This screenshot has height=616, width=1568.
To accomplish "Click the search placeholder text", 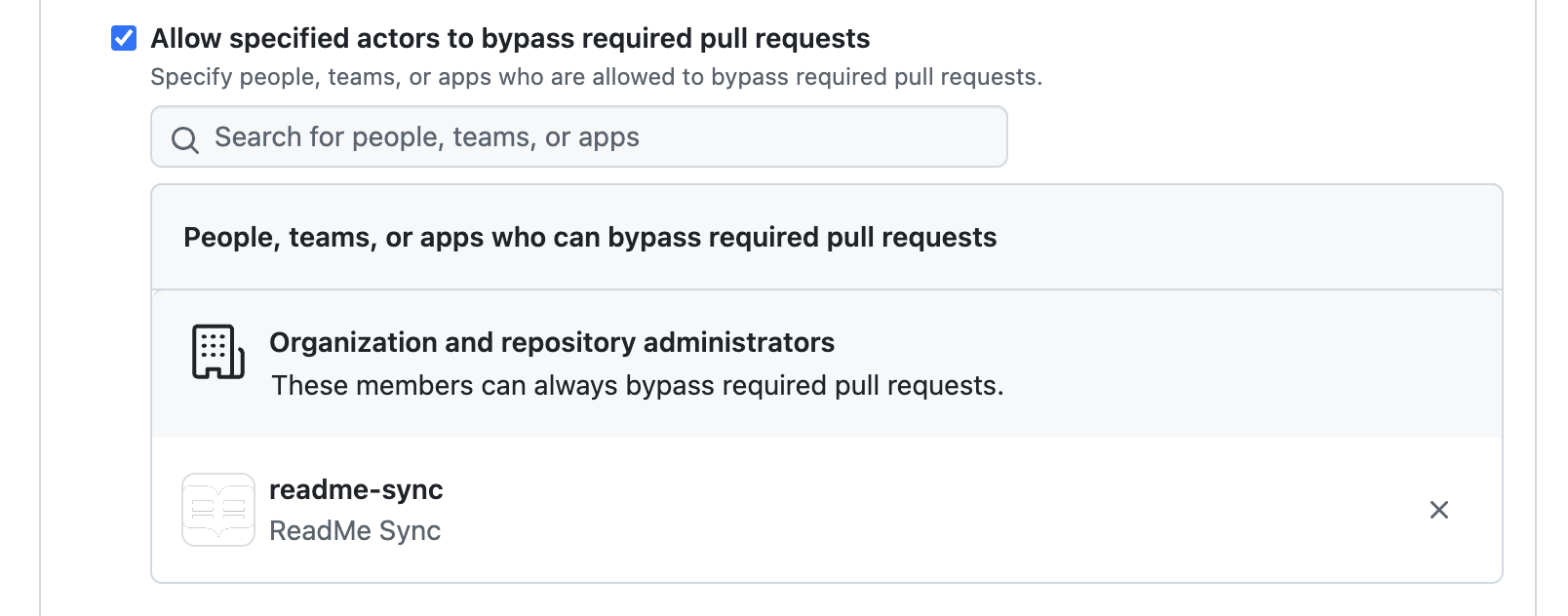I will (x=427, y=137).
